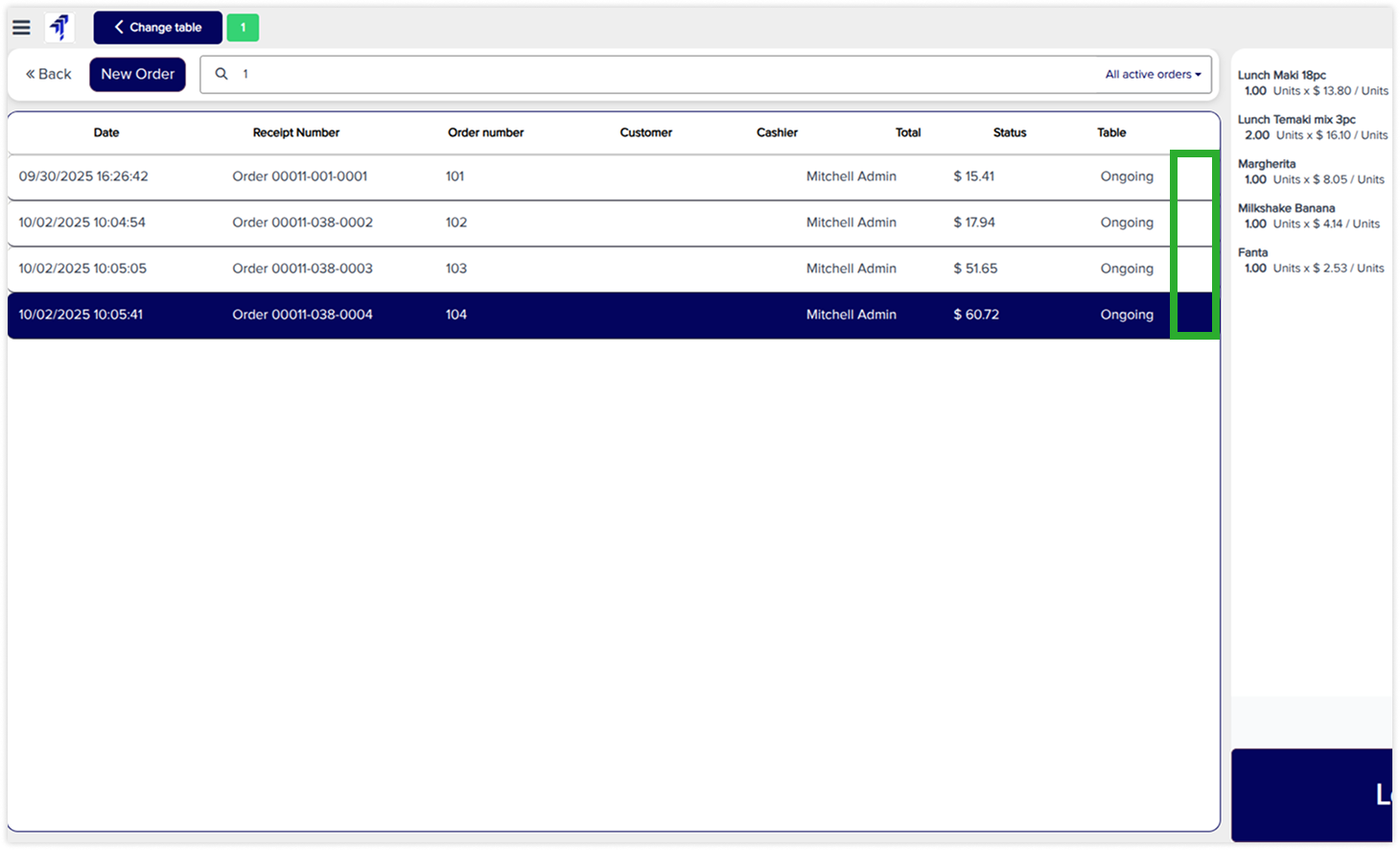This screenshot has height=850, width=1400.
Task: Click the green table 1 badge
Action: click(243, 28)
